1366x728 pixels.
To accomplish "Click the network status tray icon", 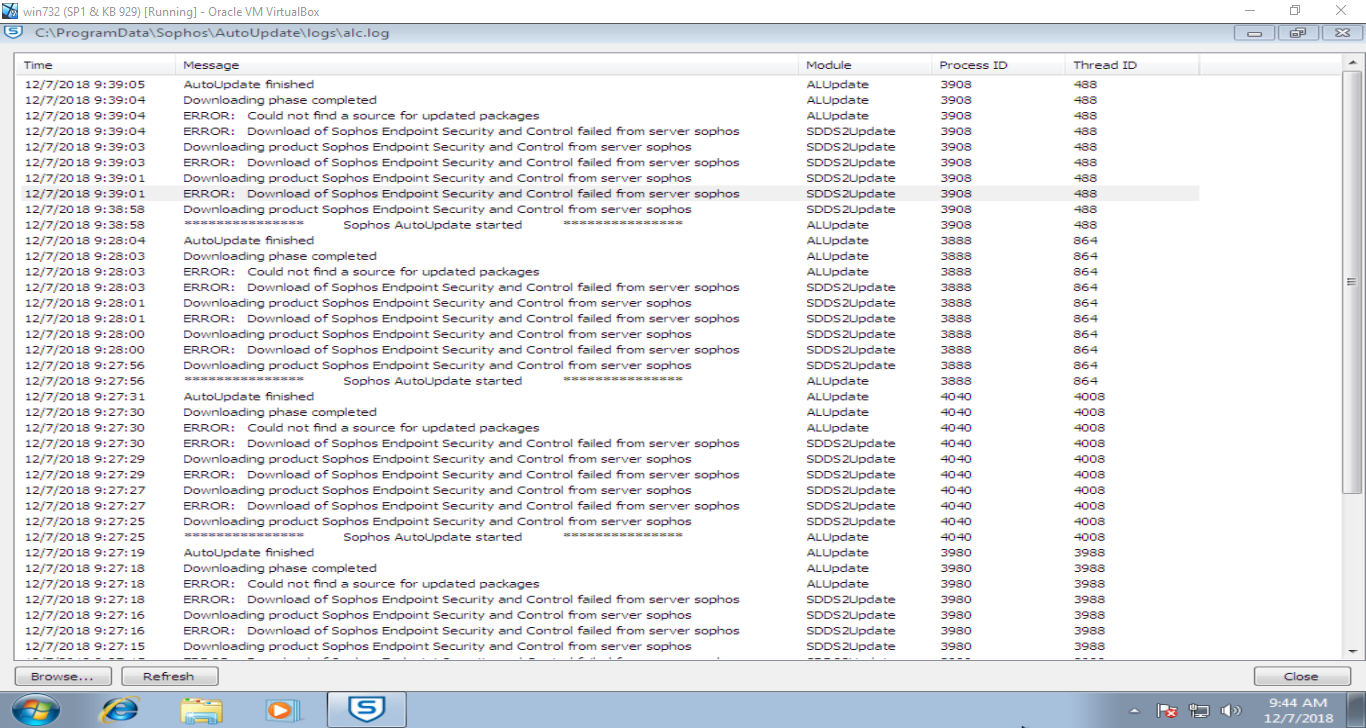I will point(1199,711).
